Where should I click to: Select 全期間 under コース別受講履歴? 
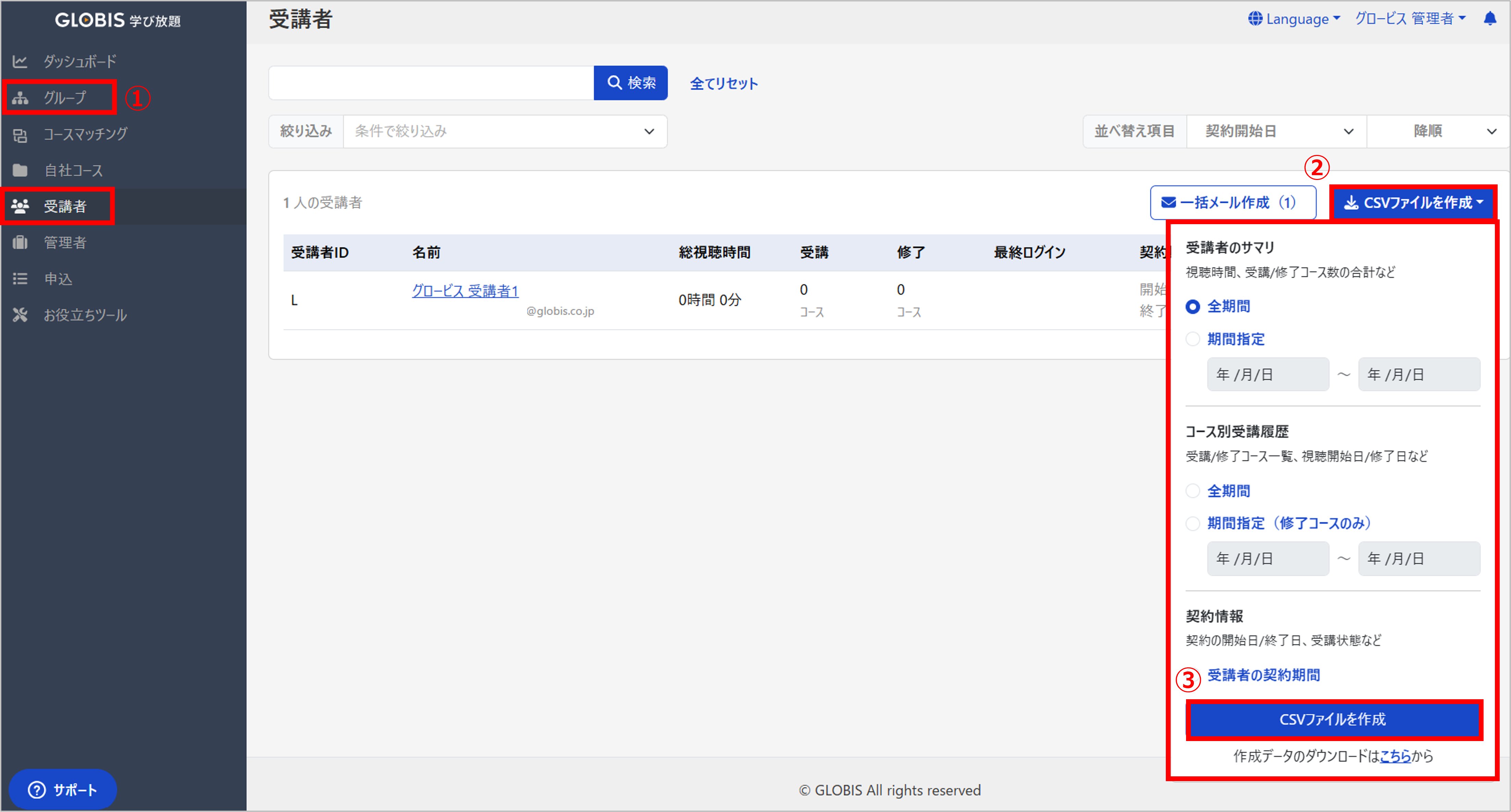pyautogui.click(x=1193, y=491)
